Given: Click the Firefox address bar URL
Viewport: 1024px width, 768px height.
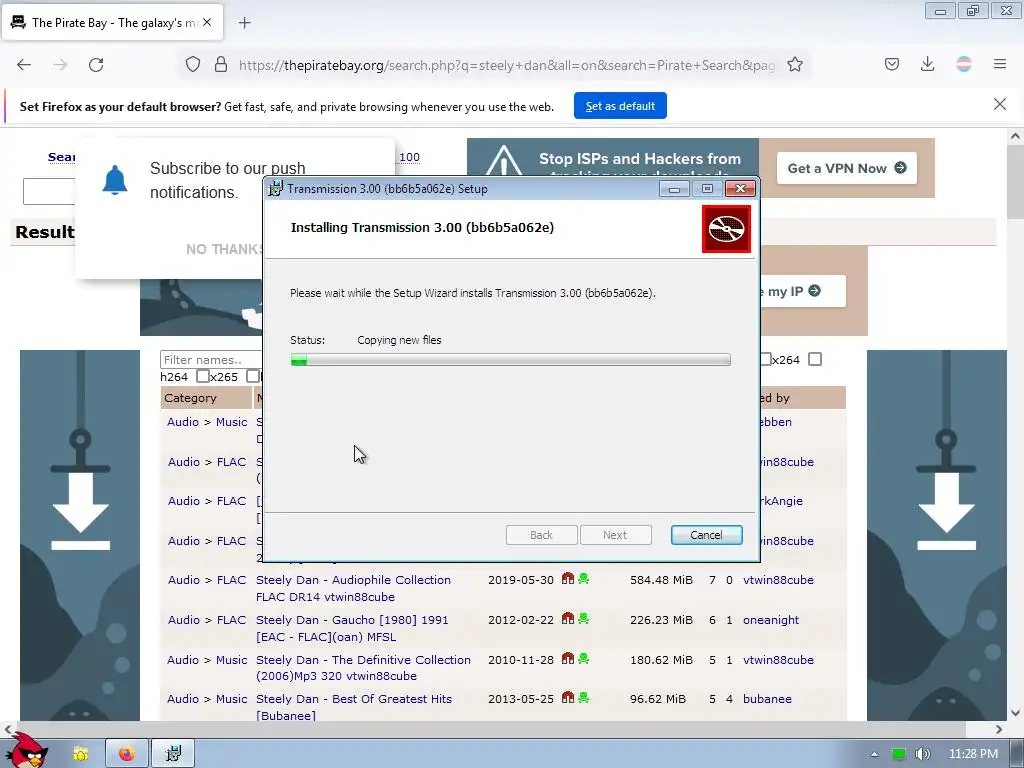Looking at the screenshot, I should [507, 65].
